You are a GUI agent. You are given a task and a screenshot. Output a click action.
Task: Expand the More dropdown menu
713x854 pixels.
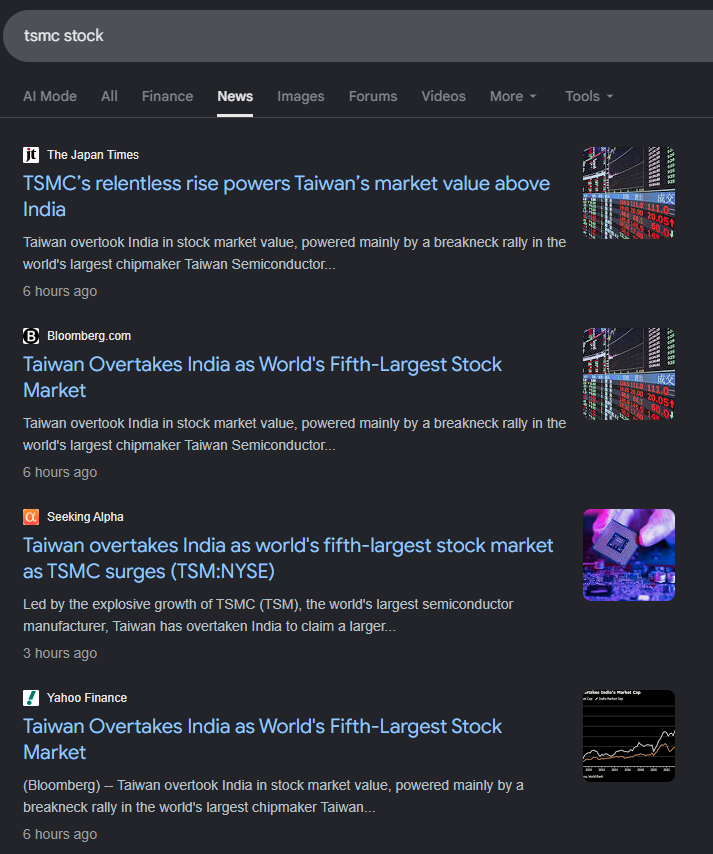coord(513,96)
